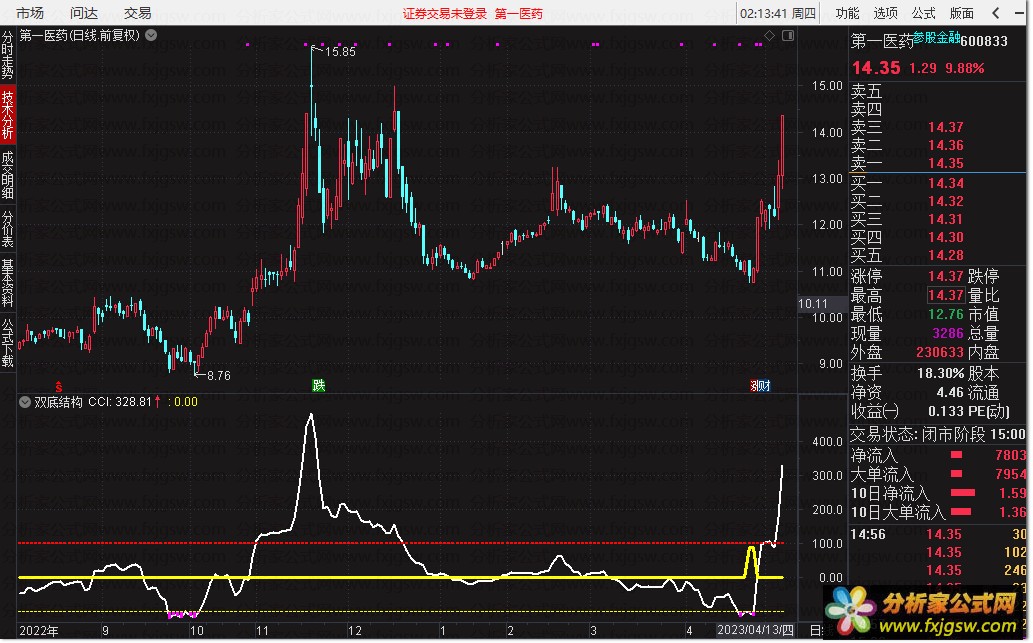
Task: Click the clock 02:13:41 周四
Action: [777, 13]
